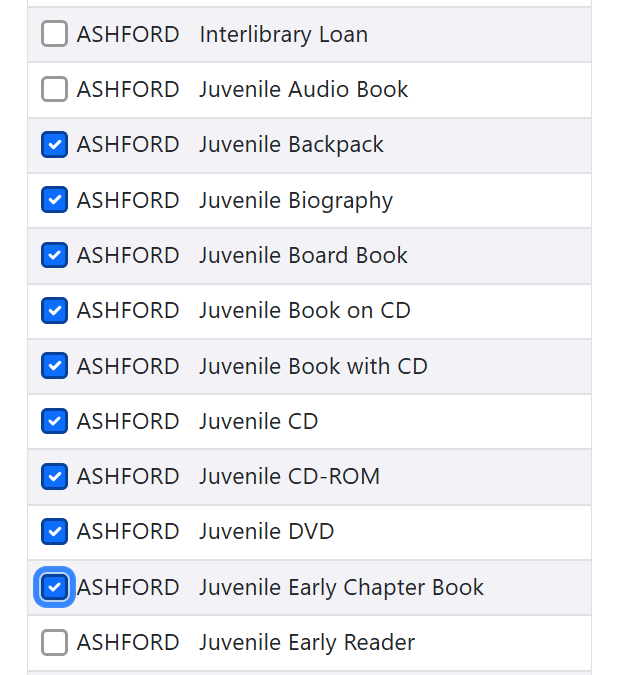Uncheck the Juvenile DVD checkbox
Screen dimensions: 625x675
(54, 531)
